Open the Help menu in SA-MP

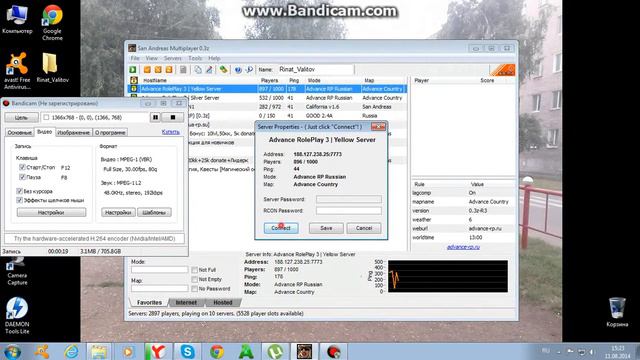pyautogui.click(x=214, y=58)
